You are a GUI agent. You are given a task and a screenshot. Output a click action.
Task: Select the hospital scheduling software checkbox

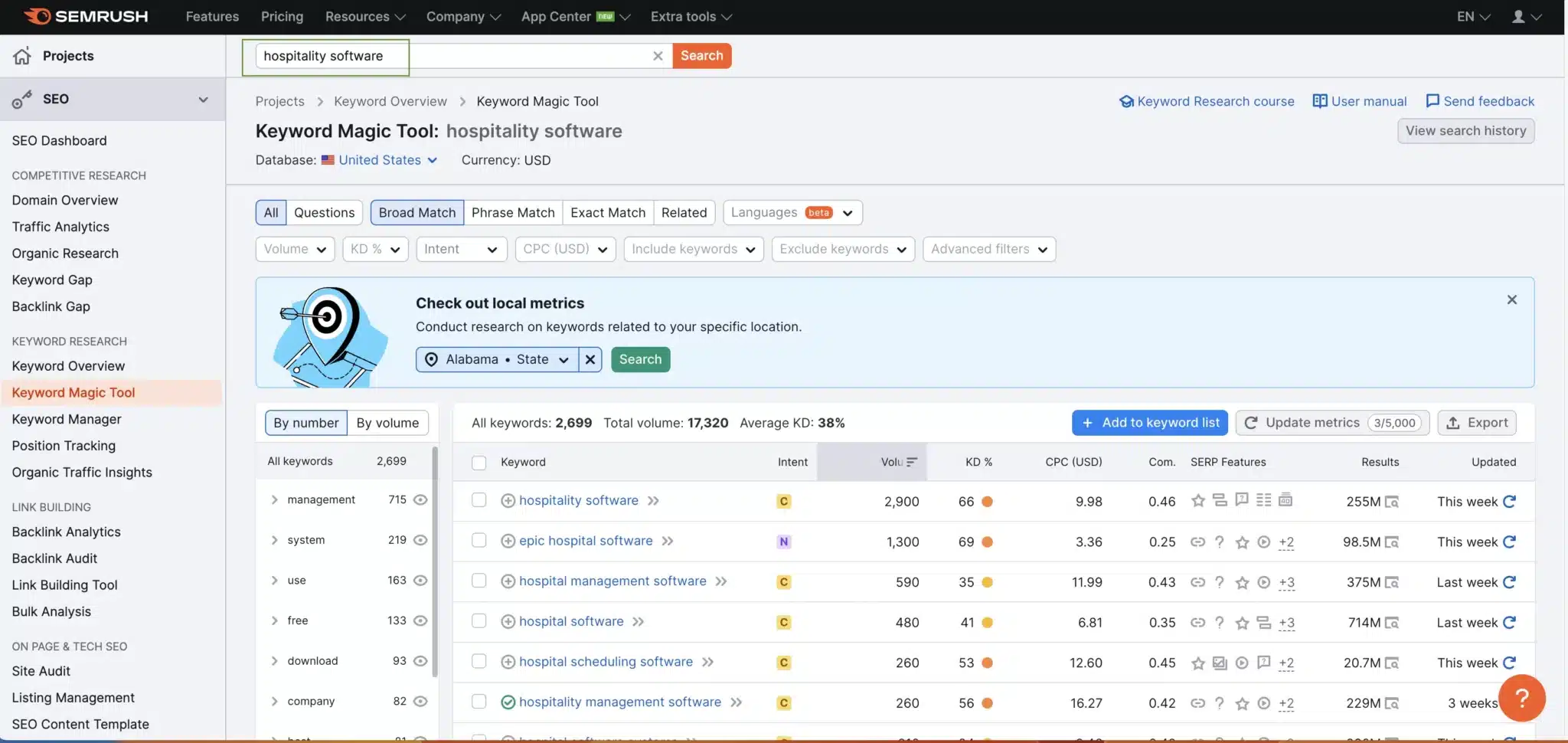pyautogui.click(x=479, y=661)
